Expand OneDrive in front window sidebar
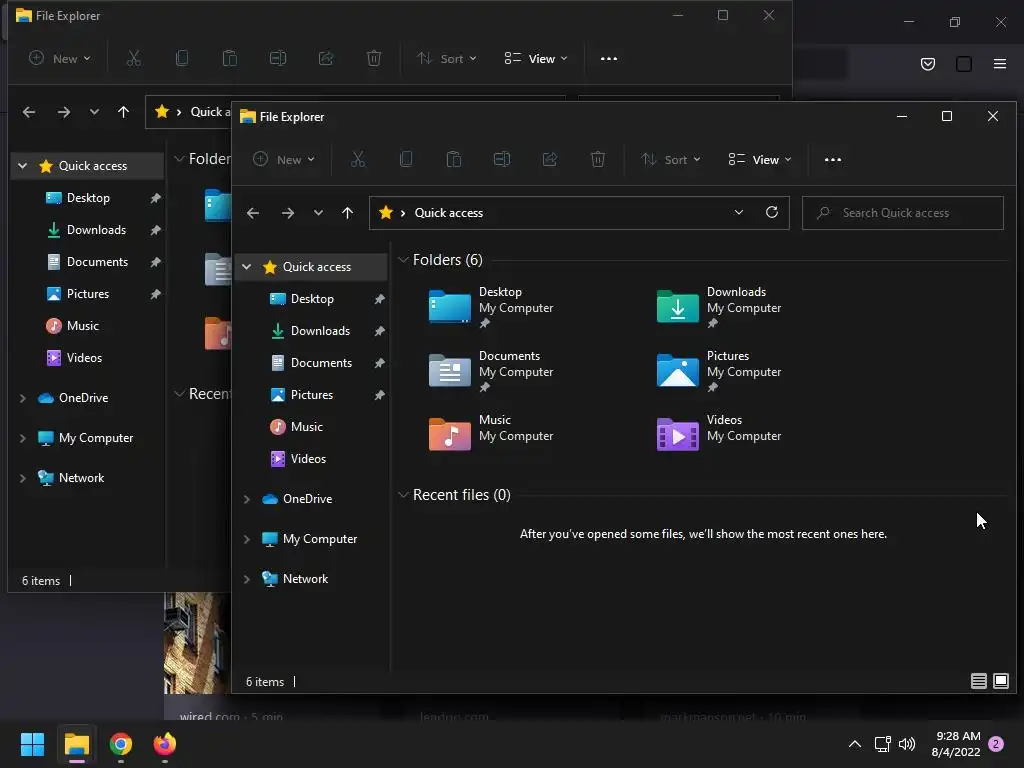Image resolution: width=1024 pixels, height=768 pixels. point(247,499)
